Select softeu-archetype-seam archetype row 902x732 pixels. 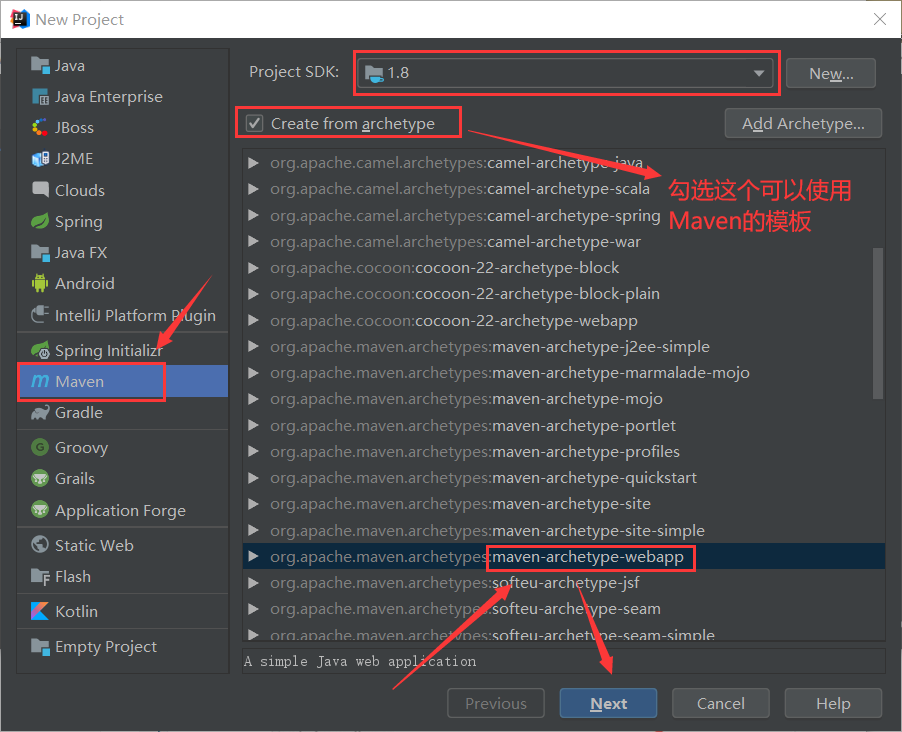564,609
